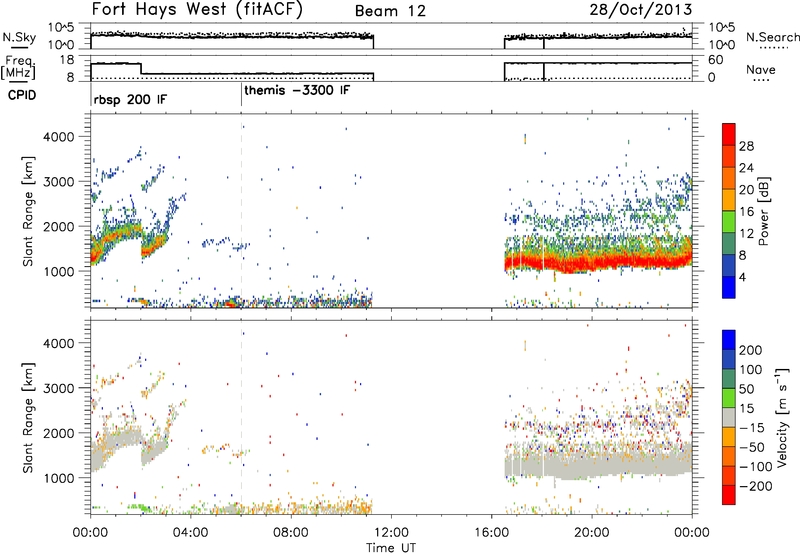Click the '20:00' time tick label
Image resolution: width=800 pixels, height=554 pixels.
[x=591, y=533]
